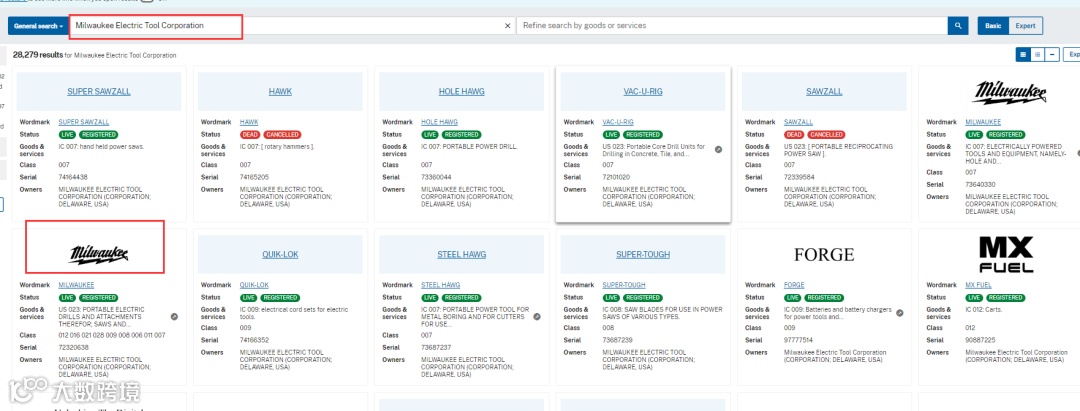Screen dimensions: 1080x411
Task: Click MILWAUKEE wordmark link on serial 72320638 card
Action: pos(76,285)
